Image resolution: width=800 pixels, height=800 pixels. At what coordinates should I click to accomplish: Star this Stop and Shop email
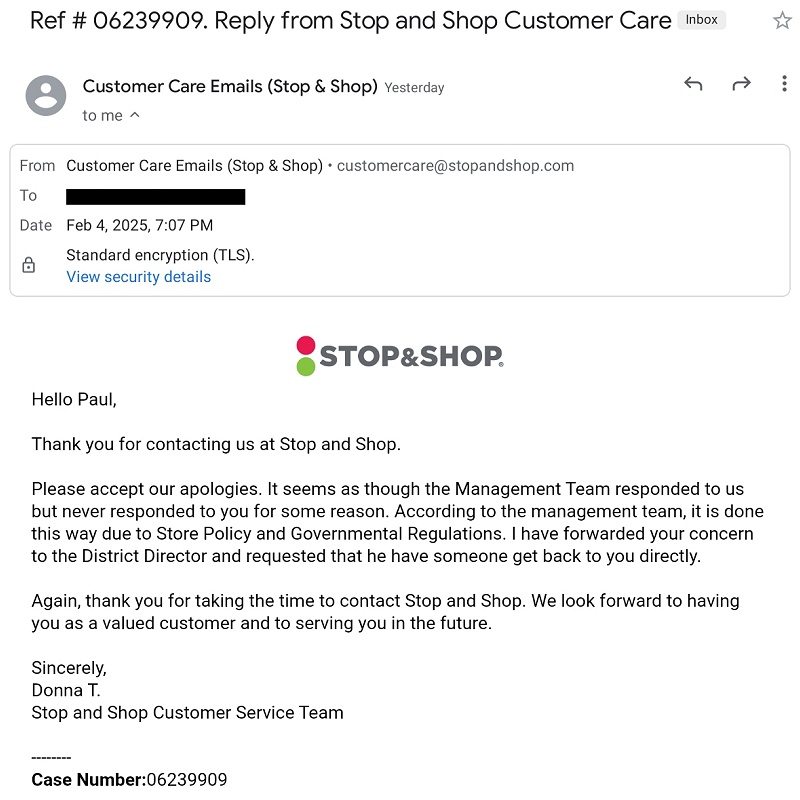point(782,21)
